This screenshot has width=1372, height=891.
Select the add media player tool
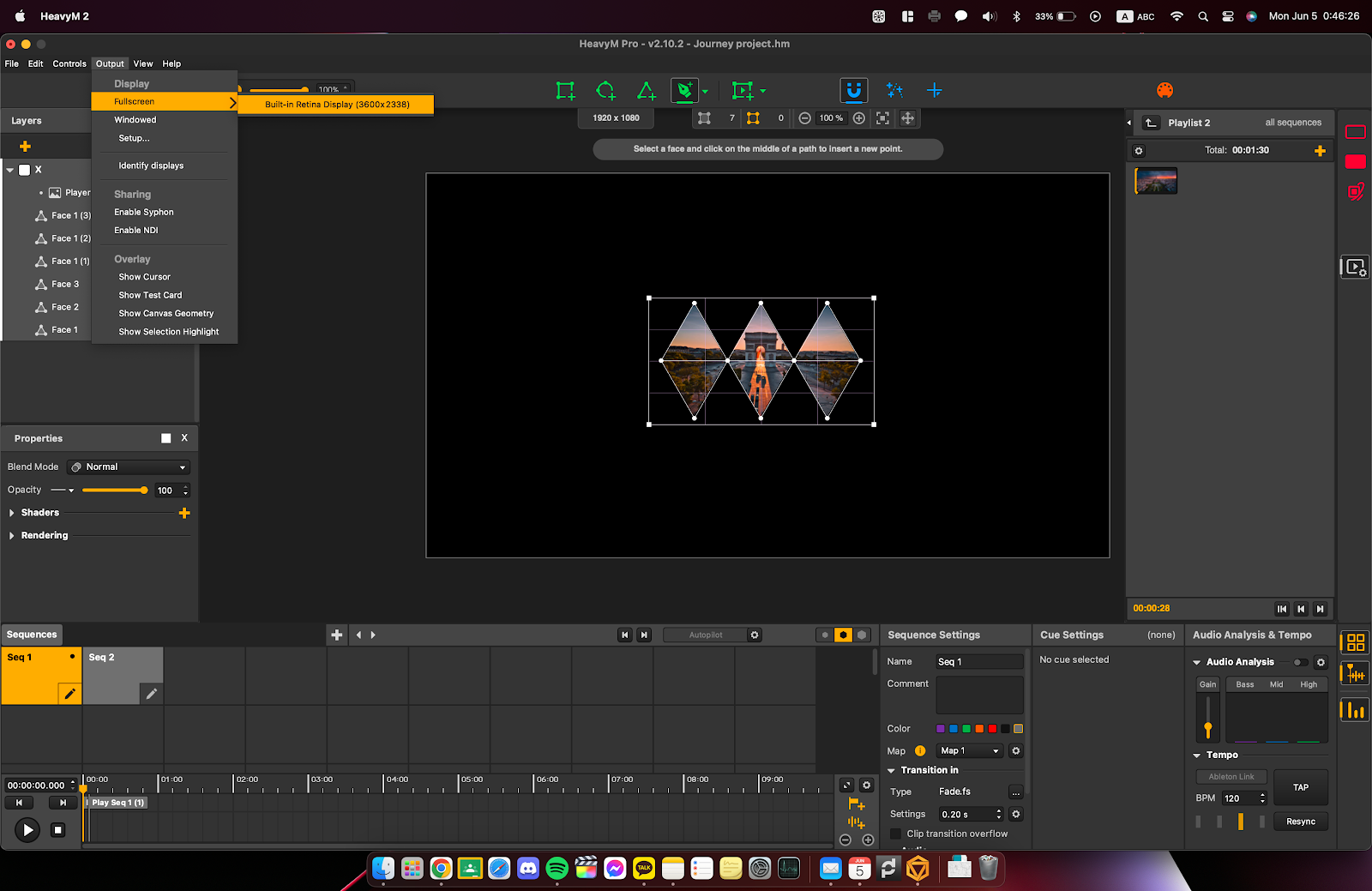coord(743,91)
